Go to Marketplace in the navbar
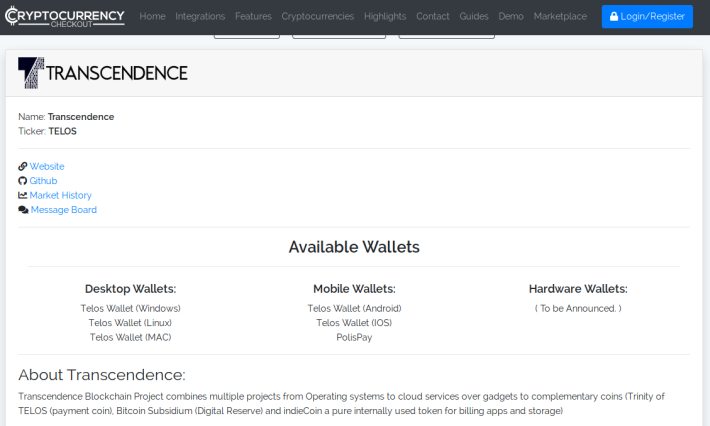Viewport: 710px width, 426px height. coord(560,16)
